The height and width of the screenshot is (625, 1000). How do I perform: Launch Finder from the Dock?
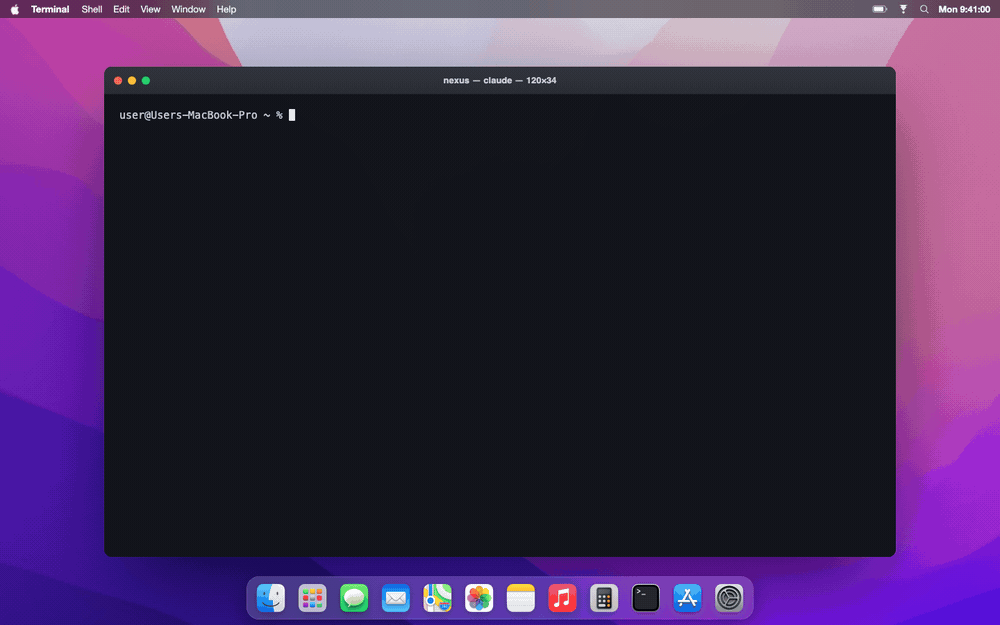(x=271, y=598)
